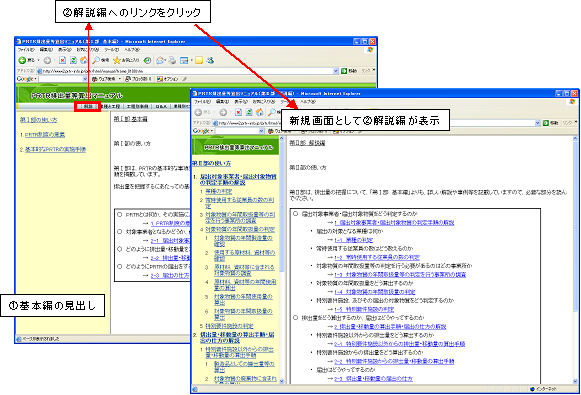Open 編集 menu in front IE window
The image size is (581, 395).
coord(222,101)
